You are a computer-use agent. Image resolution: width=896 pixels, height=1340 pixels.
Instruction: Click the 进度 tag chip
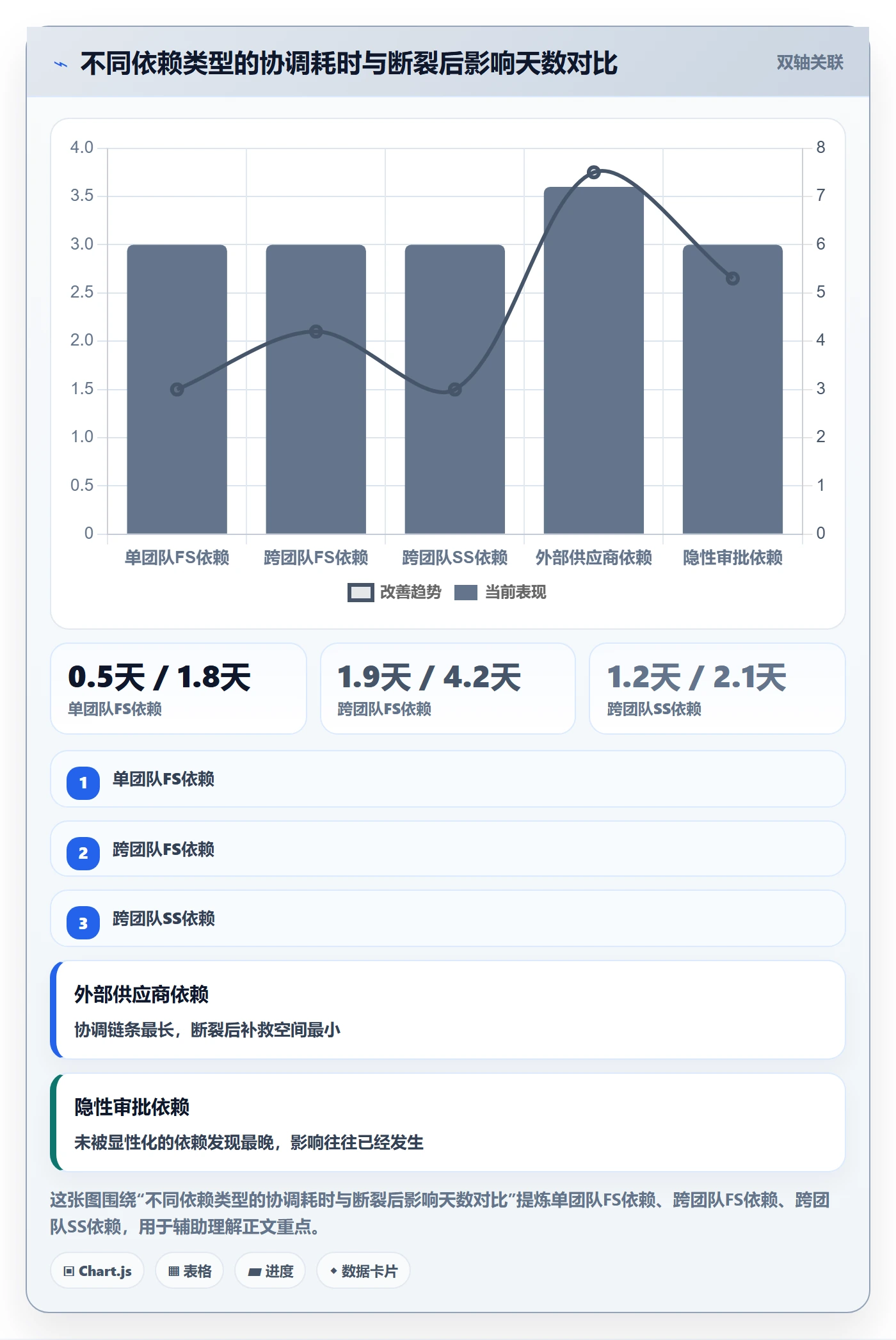pyautogui.click(x=270, y=1271)
